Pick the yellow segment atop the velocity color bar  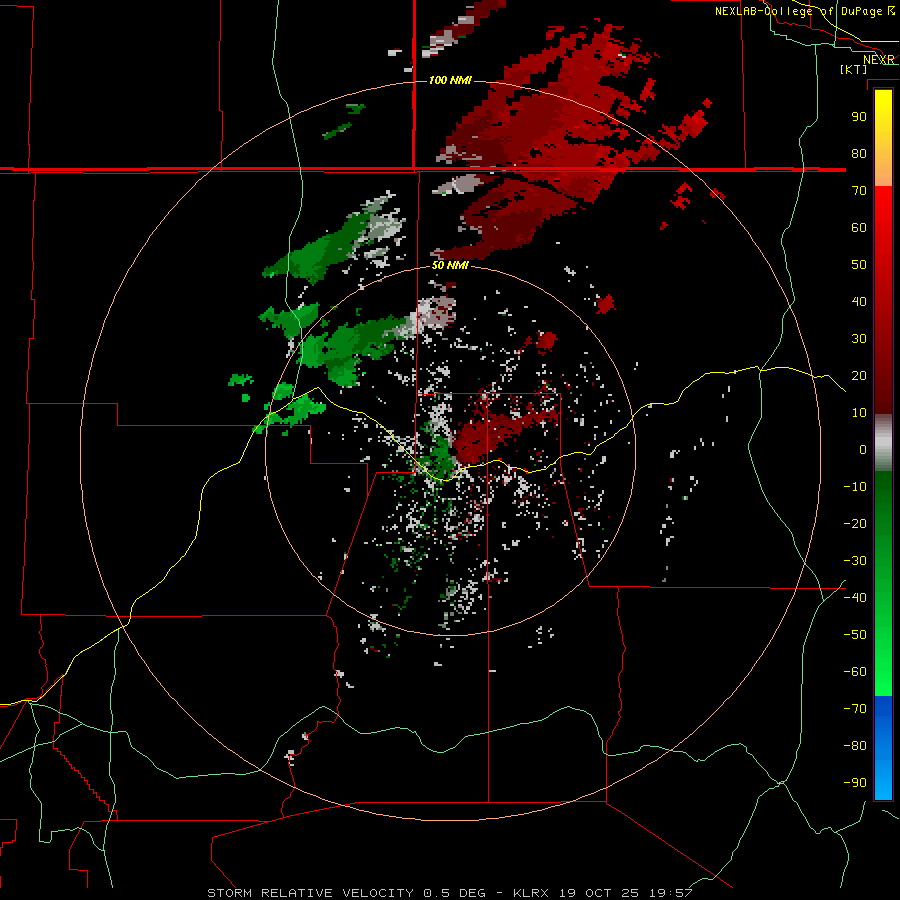click(x=883, y=138)
